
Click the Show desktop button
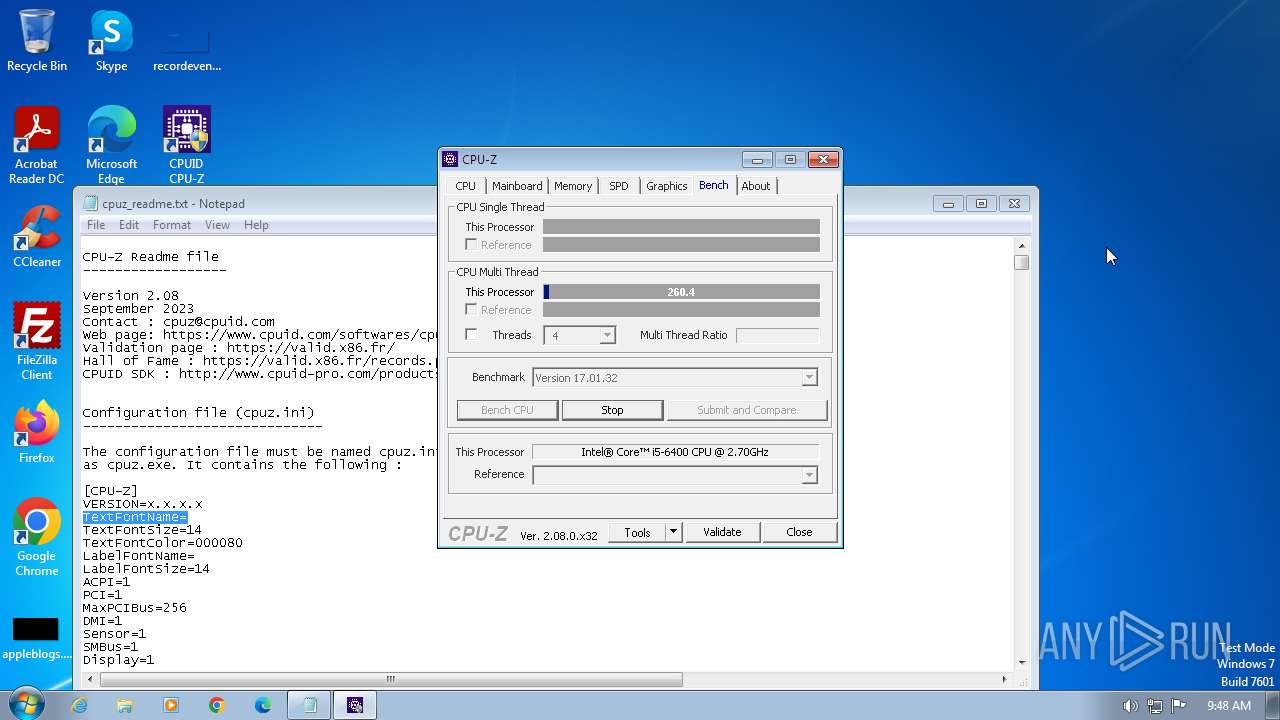(x=1272, y=705)
